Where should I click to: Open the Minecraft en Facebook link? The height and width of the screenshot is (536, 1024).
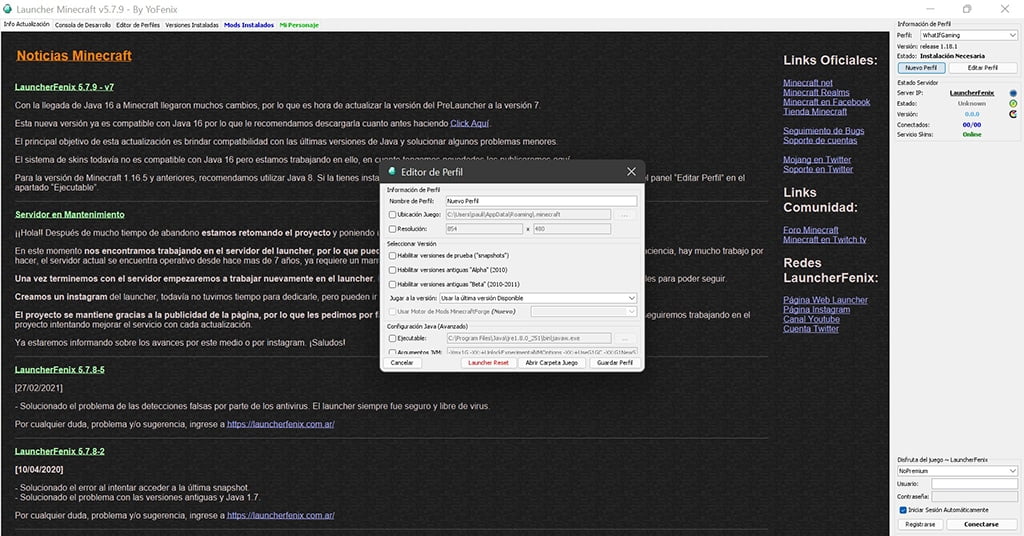click(827, 102)
